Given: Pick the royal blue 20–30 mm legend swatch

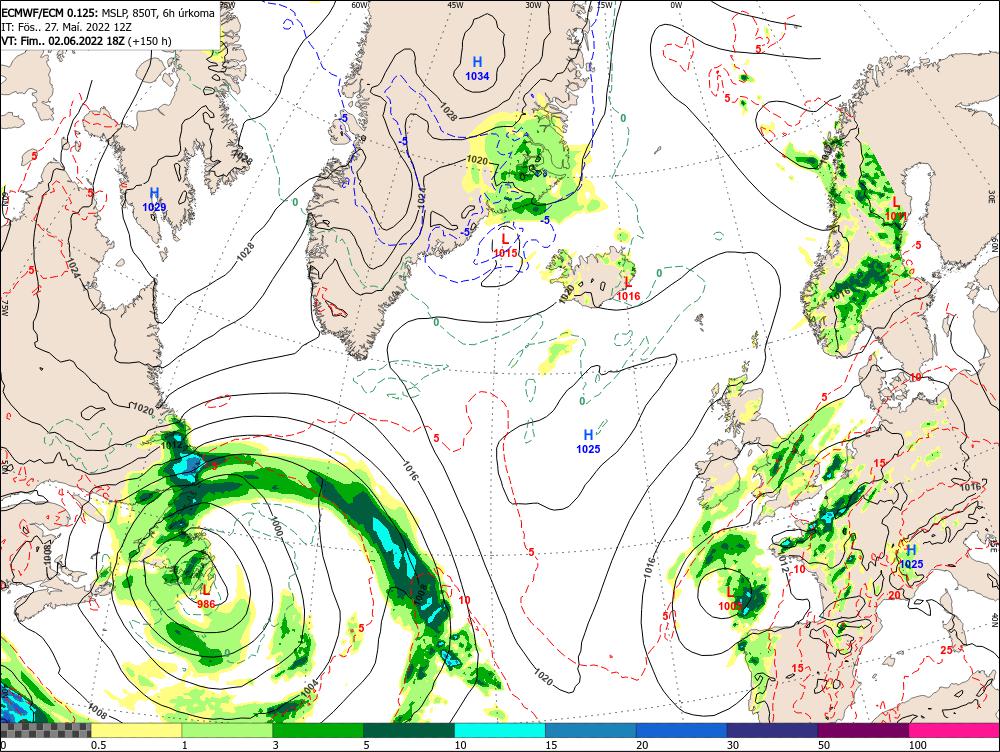Looking at the screenshot, I should (x=681, y=730).
